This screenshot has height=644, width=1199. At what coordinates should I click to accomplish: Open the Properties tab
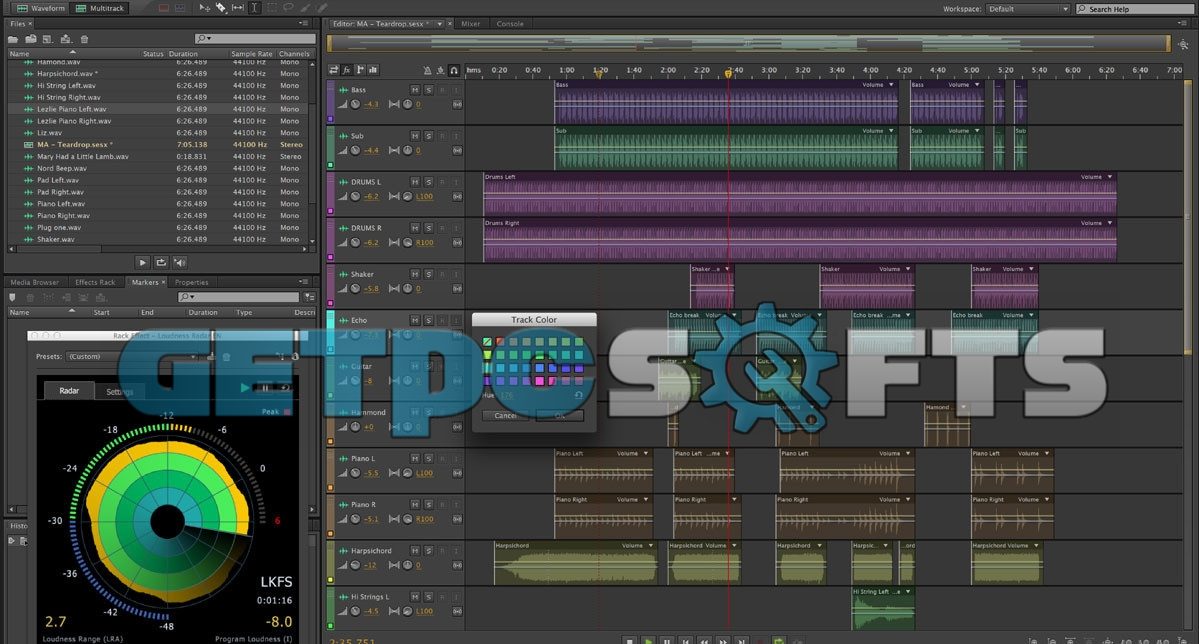coord(191,282)
